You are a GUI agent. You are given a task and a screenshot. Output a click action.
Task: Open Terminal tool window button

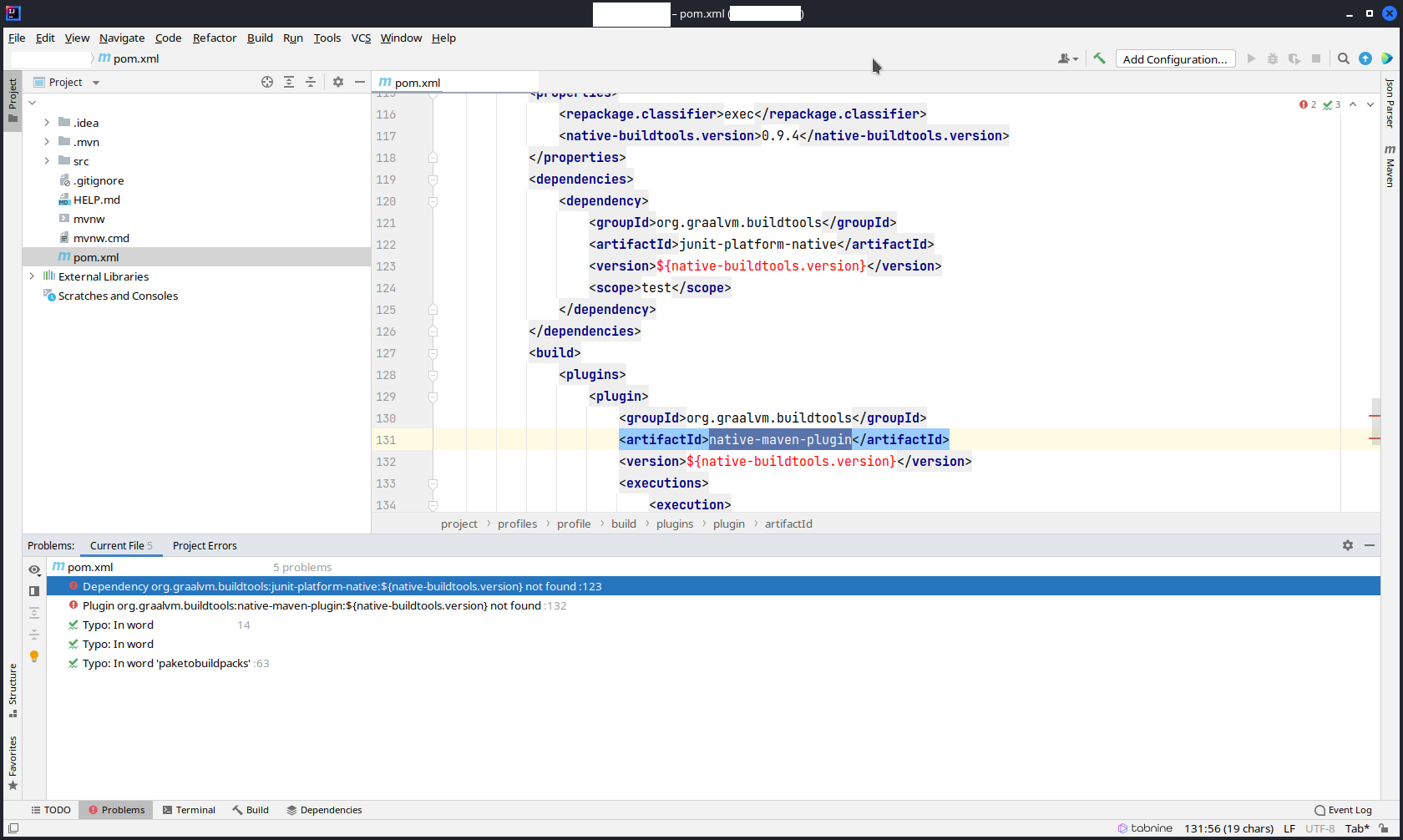coord(189,810)
